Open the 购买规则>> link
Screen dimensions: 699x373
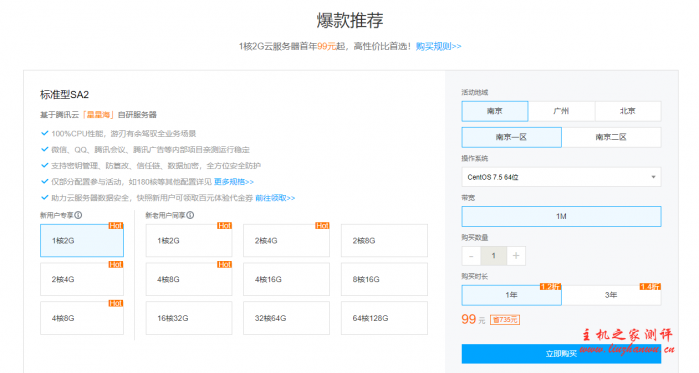point(438,46)
